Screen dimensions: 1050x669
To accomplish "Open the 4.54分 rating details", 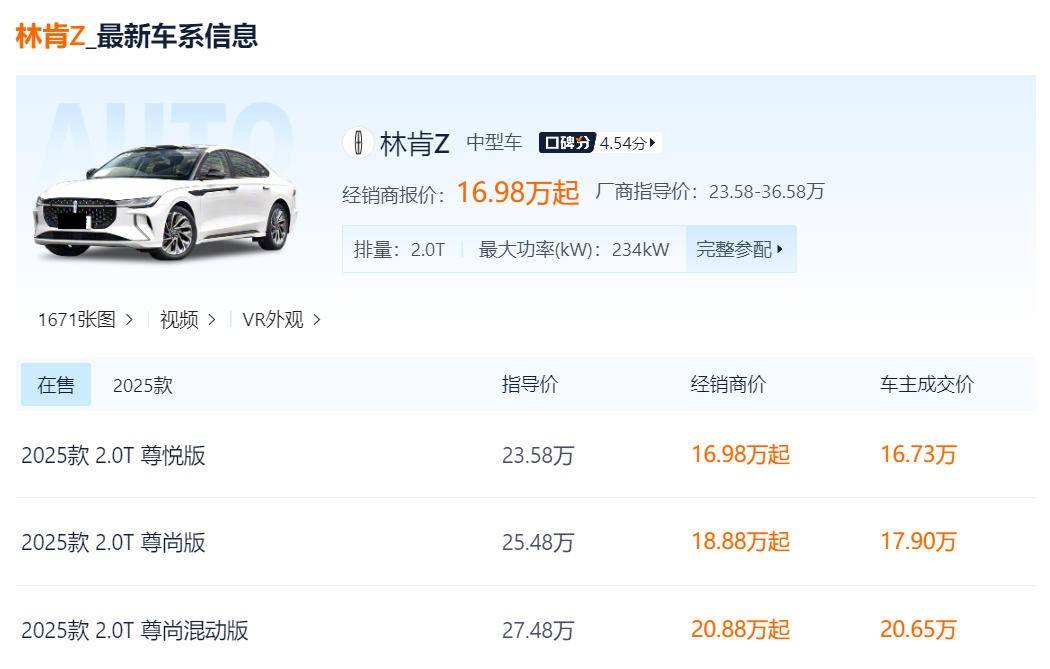I will (x=628, y=143).
